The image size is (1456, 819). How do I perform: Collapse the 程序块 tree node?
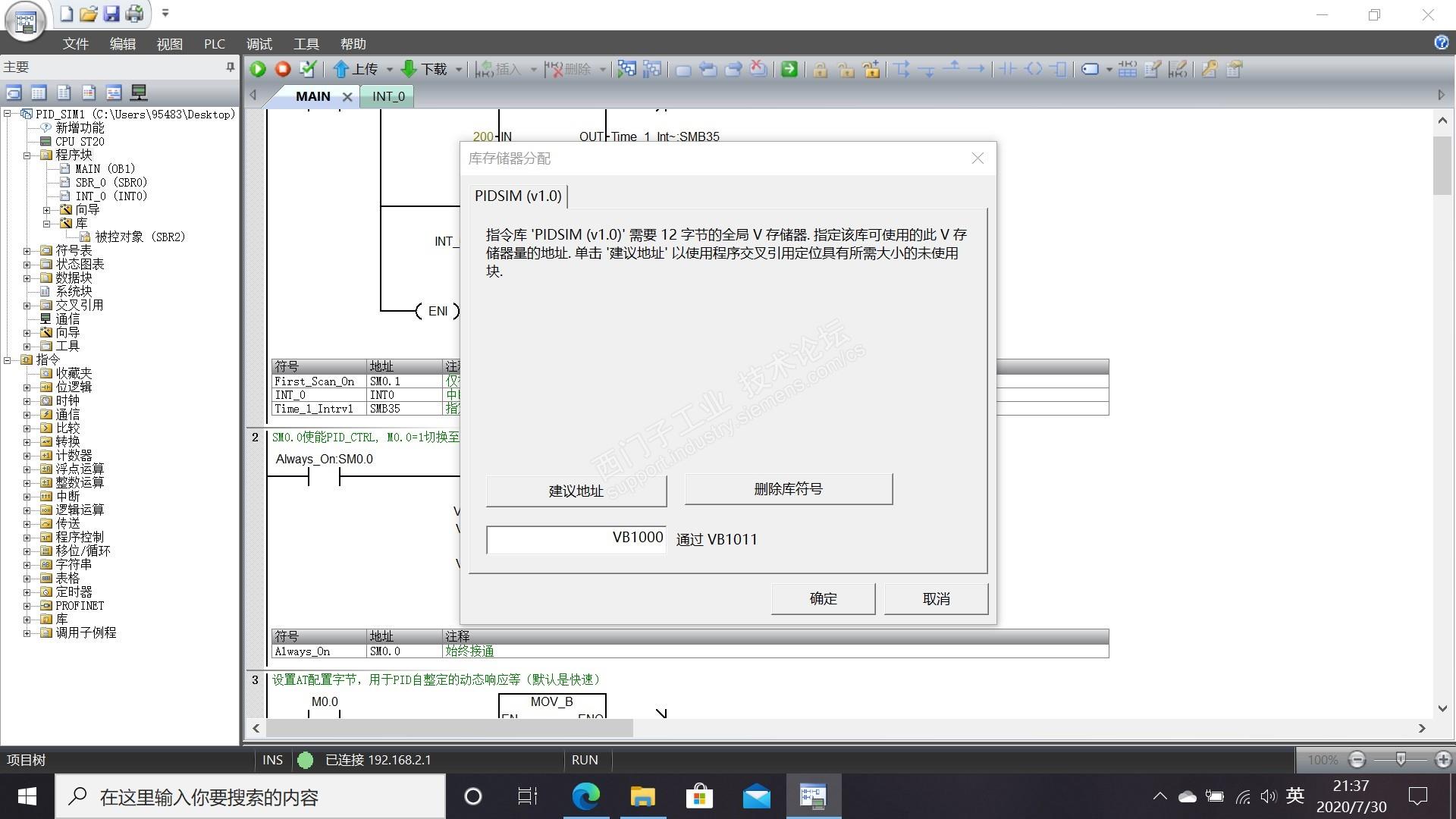coord(27,155)
